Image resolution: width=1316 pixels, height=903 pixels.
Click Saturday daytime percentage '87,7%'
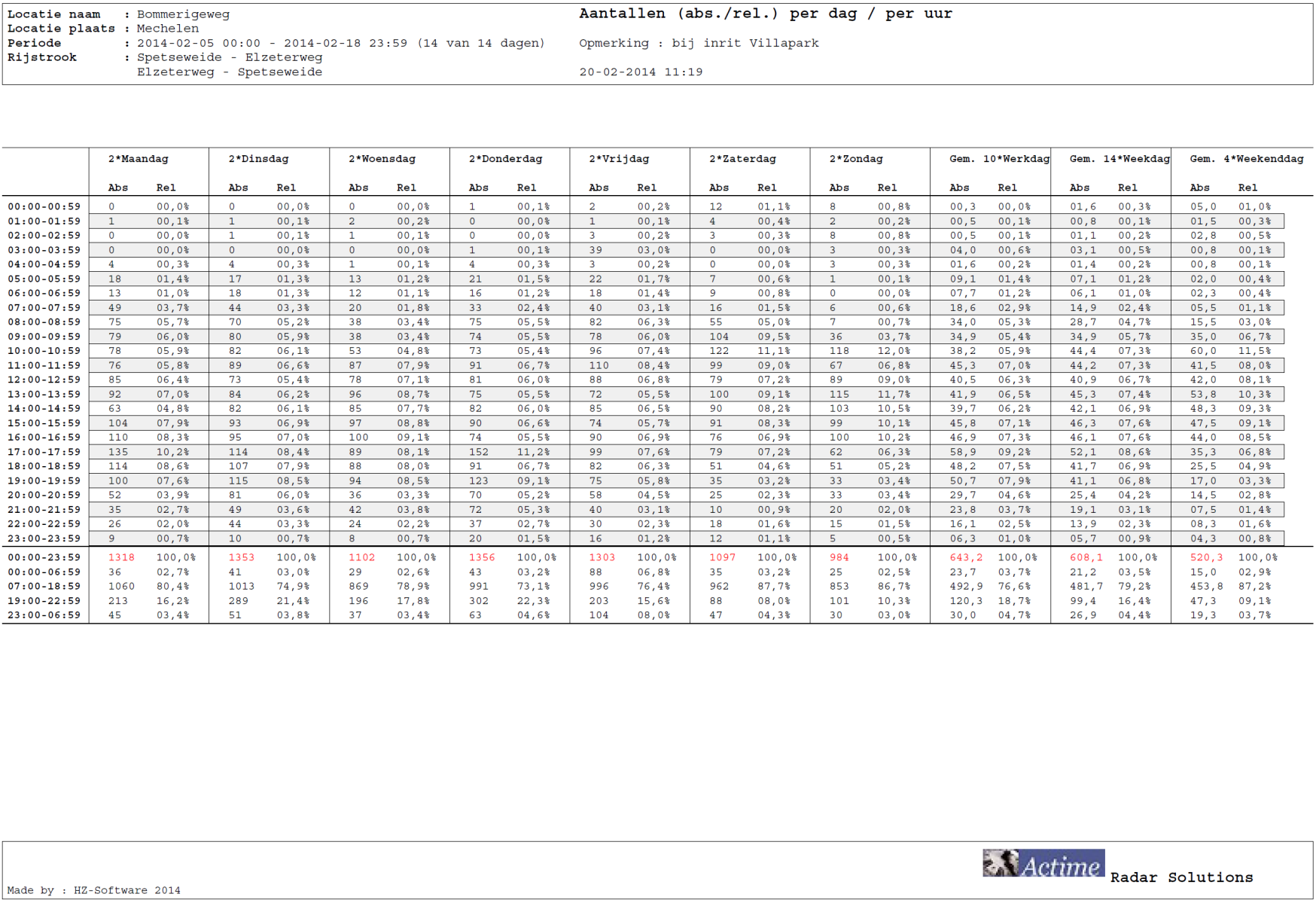tap(774, 586)
